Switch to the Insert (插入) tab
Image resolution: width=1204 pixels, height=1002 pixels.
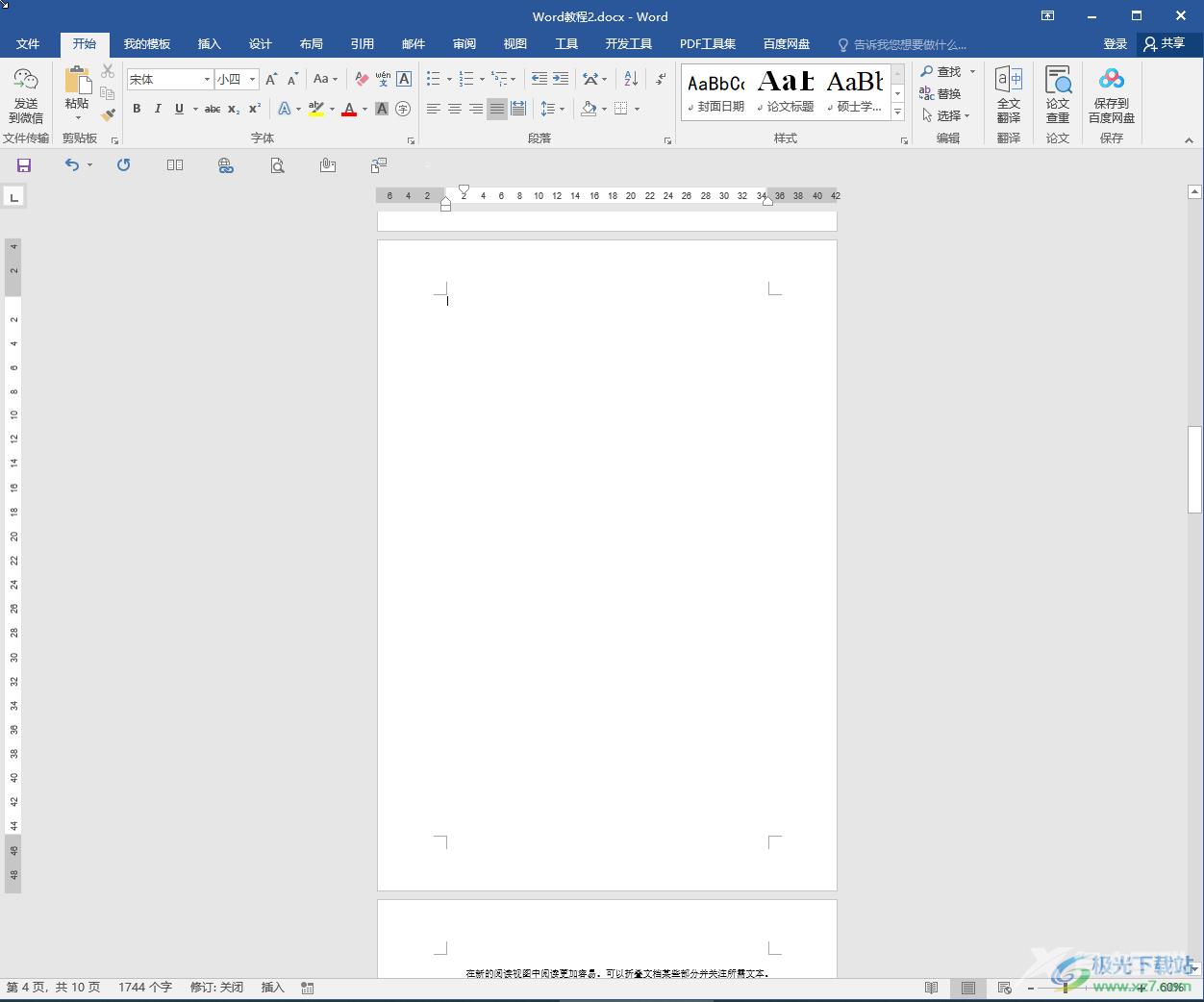click(209, 44)
